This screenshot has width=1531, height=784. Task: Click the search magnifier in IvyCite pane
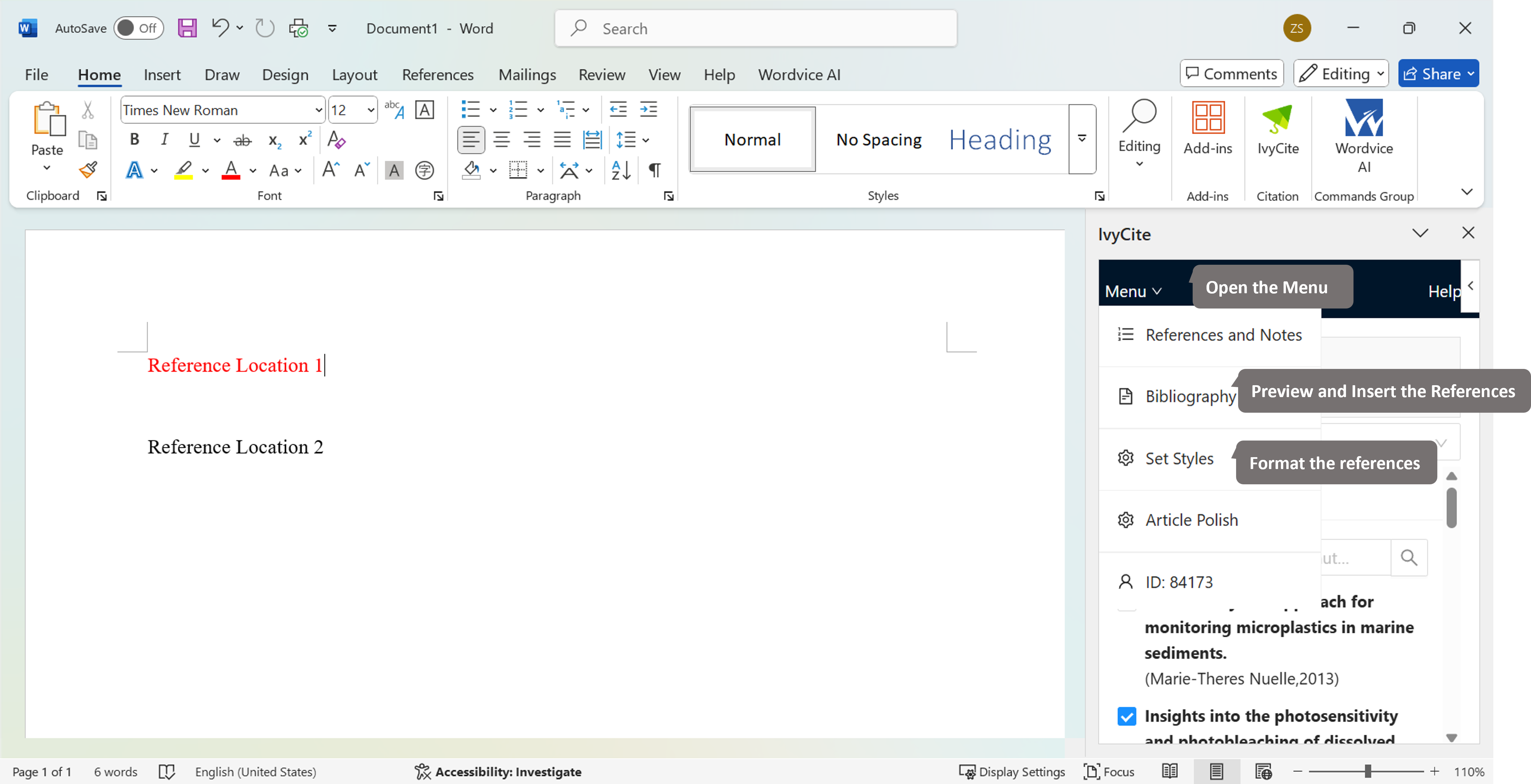click(1409, 558)
